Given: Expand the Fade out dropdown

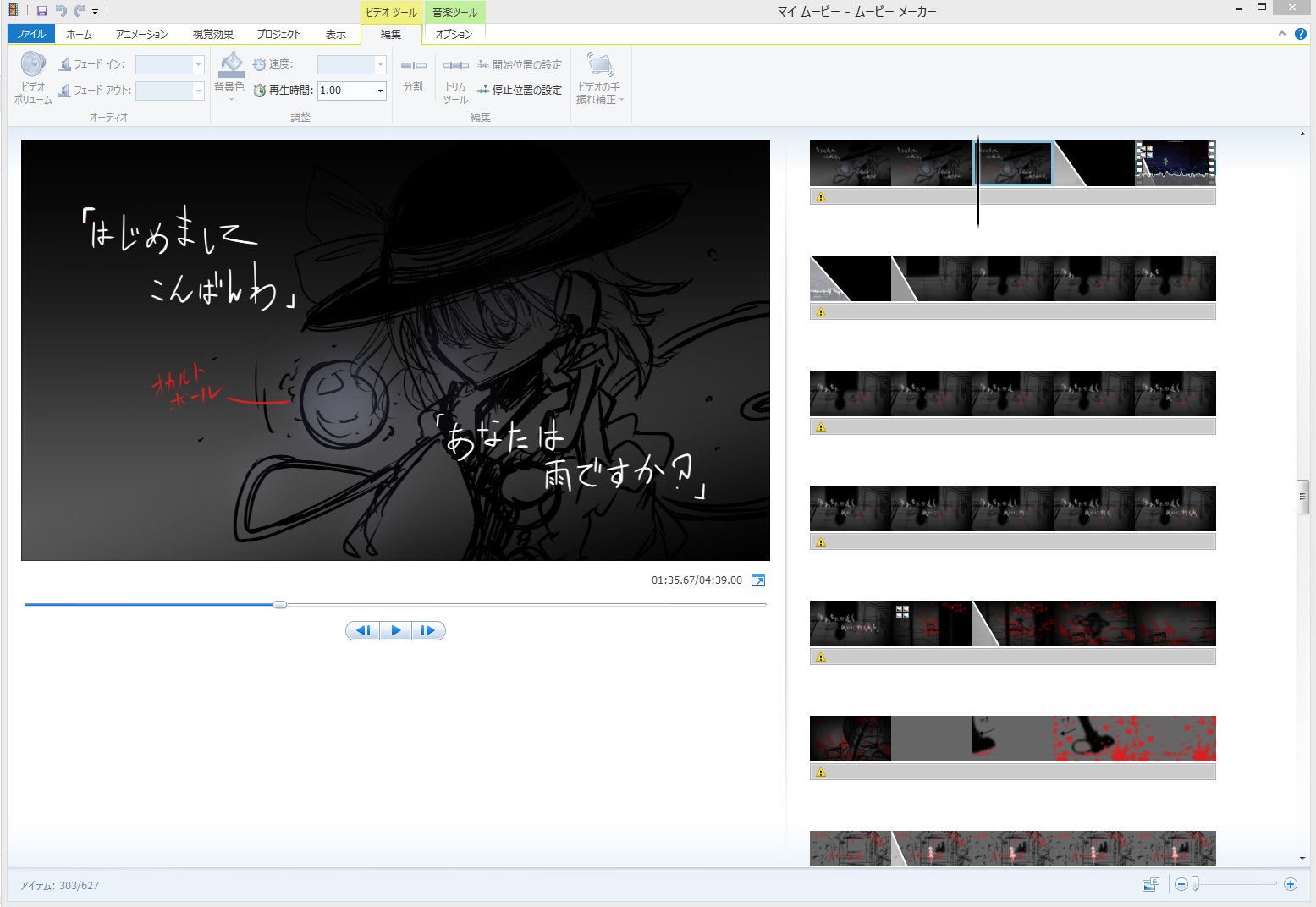Looking at the screenshot, I should click(199, 90).
